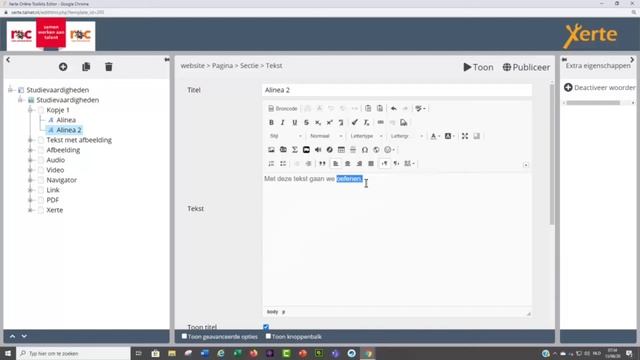
Task: Toggle italic formatting
Action: pyautogui.click(x=282, y=122)
